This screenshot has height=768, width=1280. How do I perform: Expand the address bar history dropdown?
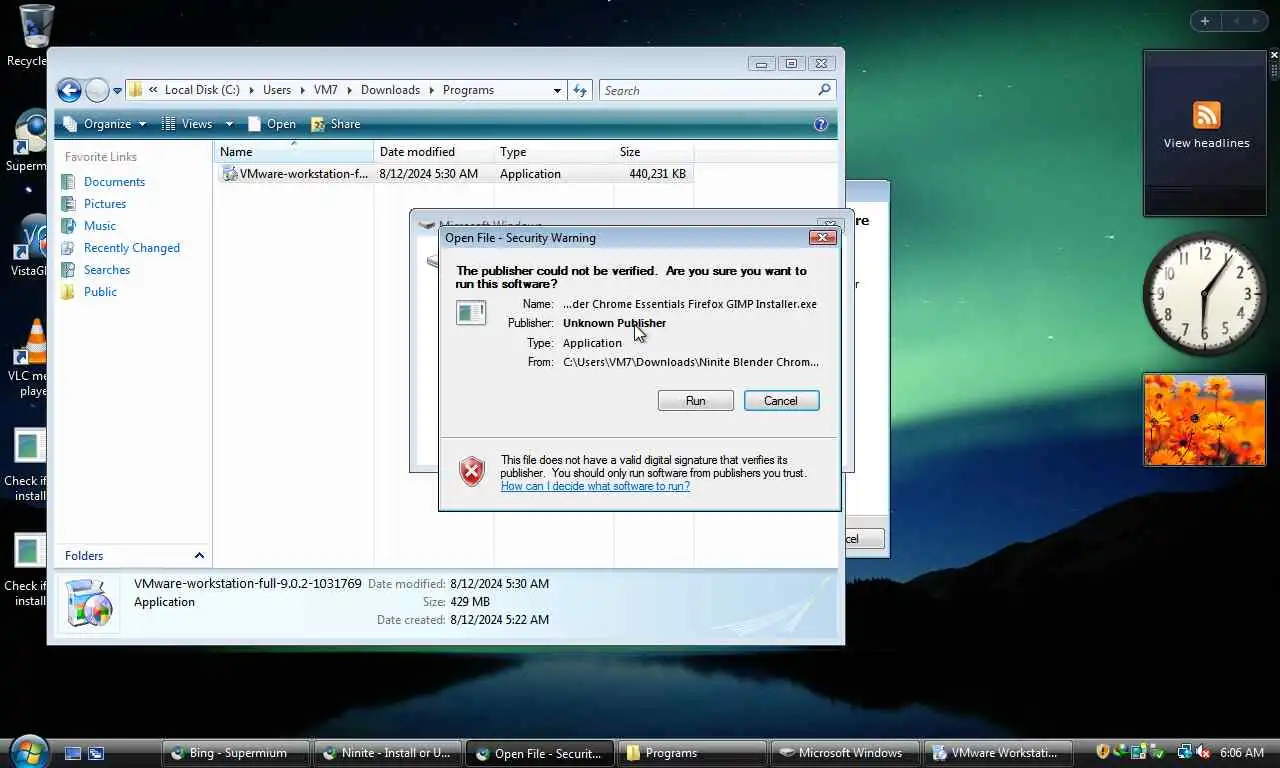coord(557,90)
